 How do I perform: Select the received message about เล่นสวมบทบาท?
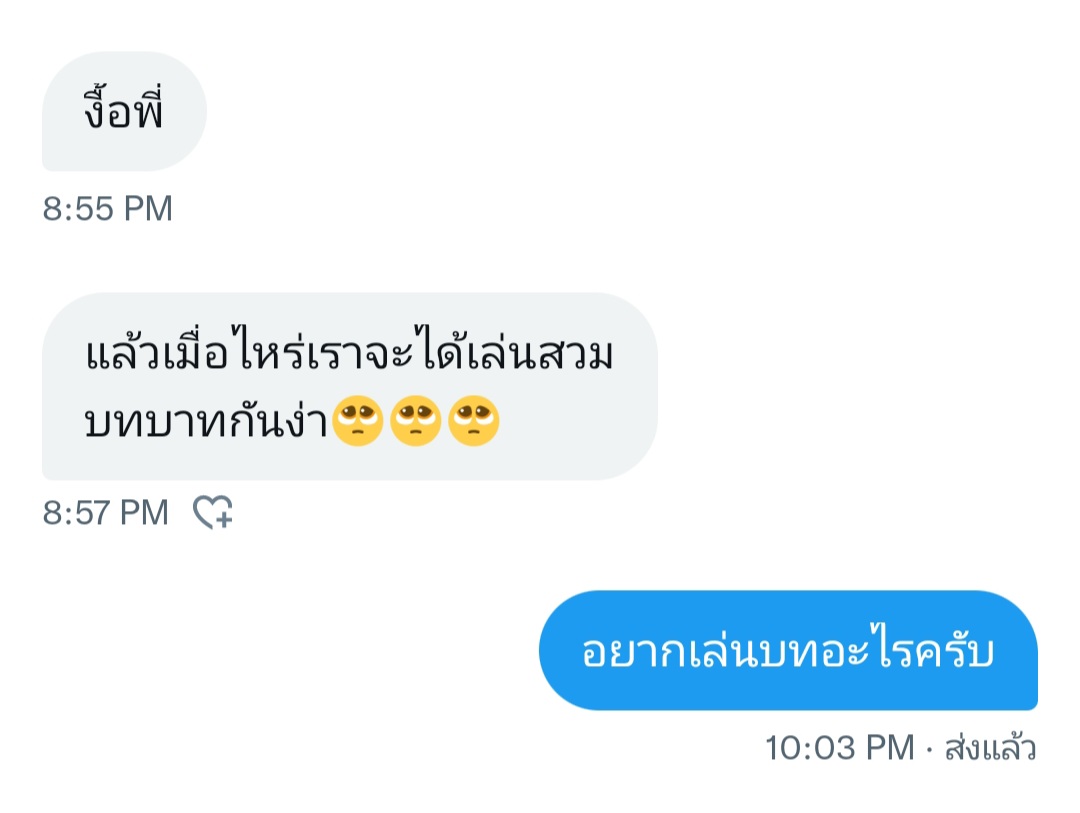click(350, 386)
